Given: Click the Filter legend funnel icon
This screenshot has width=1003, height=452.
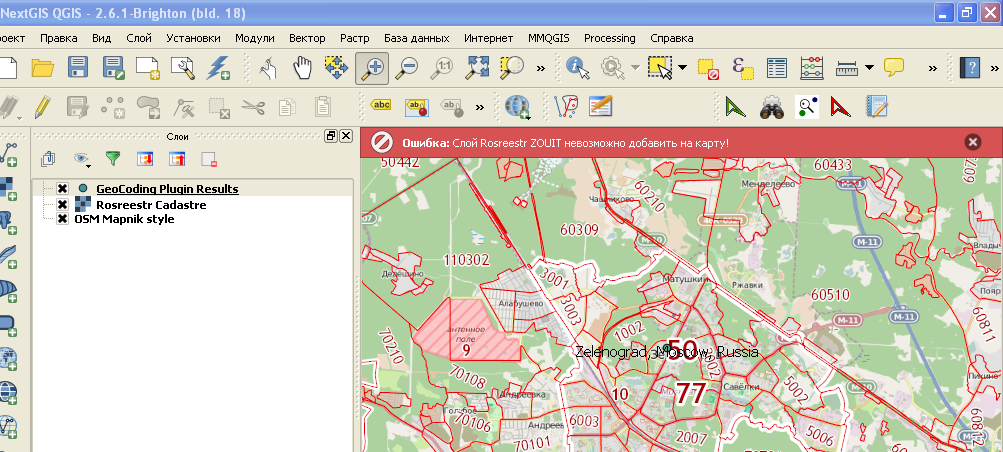Looking at the screenshot, I should click(113, 158).
